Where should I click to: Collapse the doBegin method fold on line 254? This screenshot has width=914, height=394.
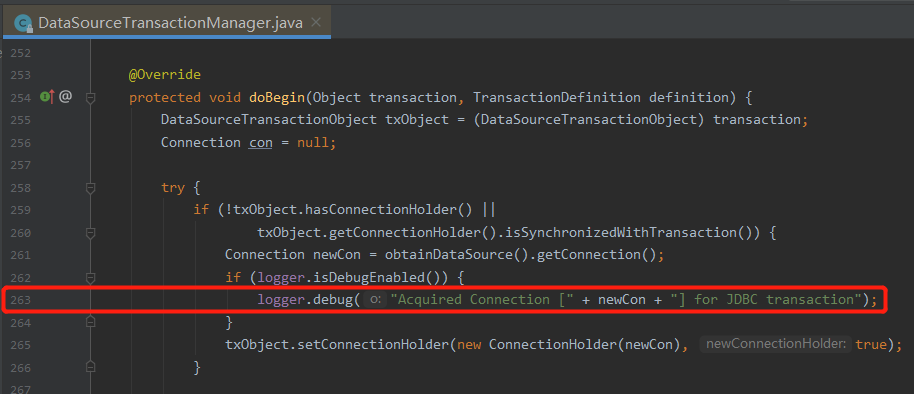point(90,98)
